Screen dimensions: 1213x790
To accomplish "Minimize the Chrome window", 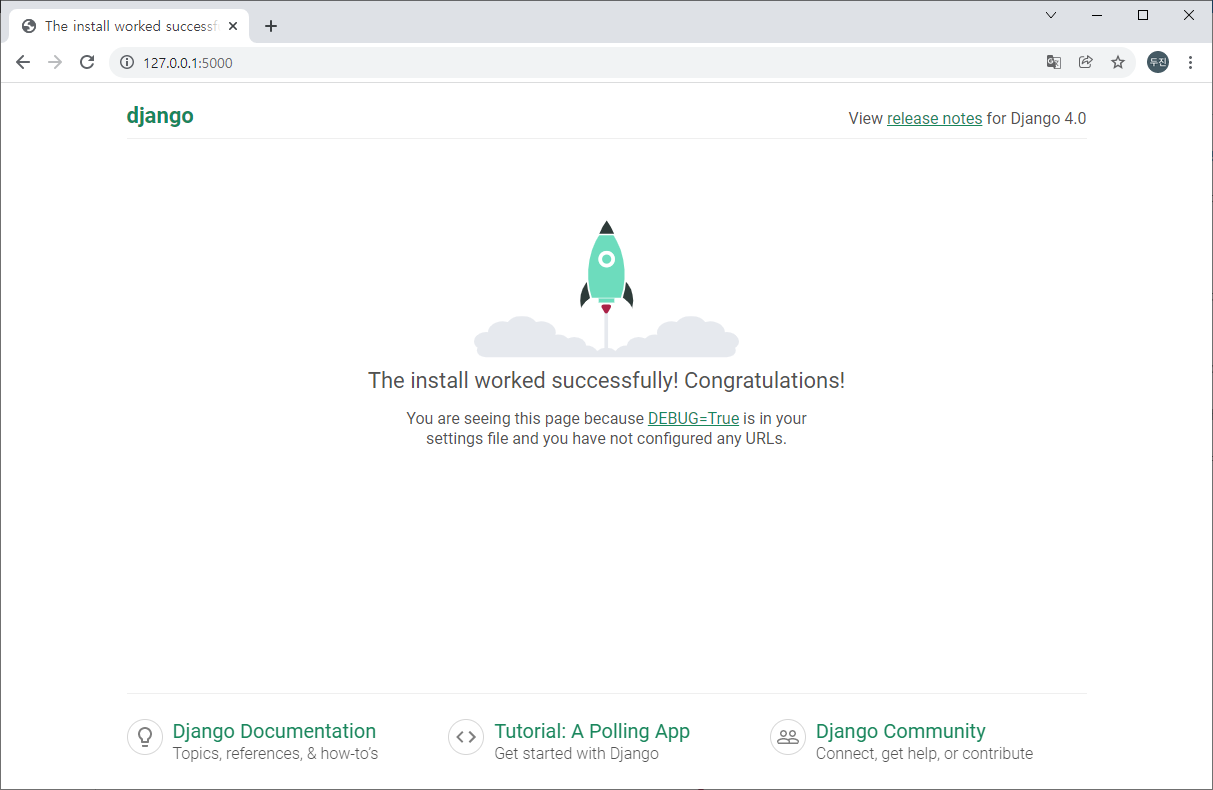I will coord(1097,15).
